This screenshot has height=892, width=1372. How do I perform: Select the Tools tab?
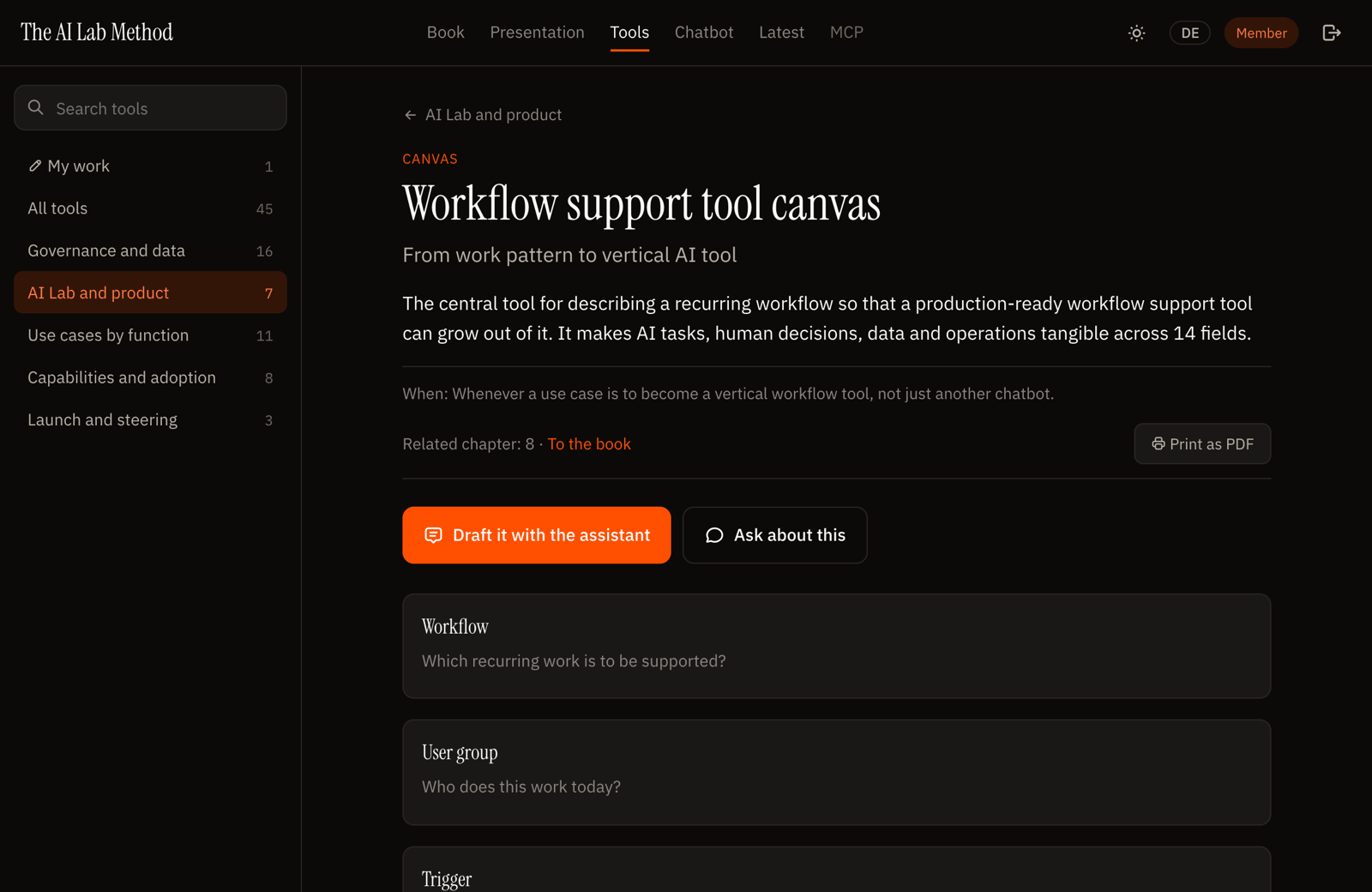[629, 33]
